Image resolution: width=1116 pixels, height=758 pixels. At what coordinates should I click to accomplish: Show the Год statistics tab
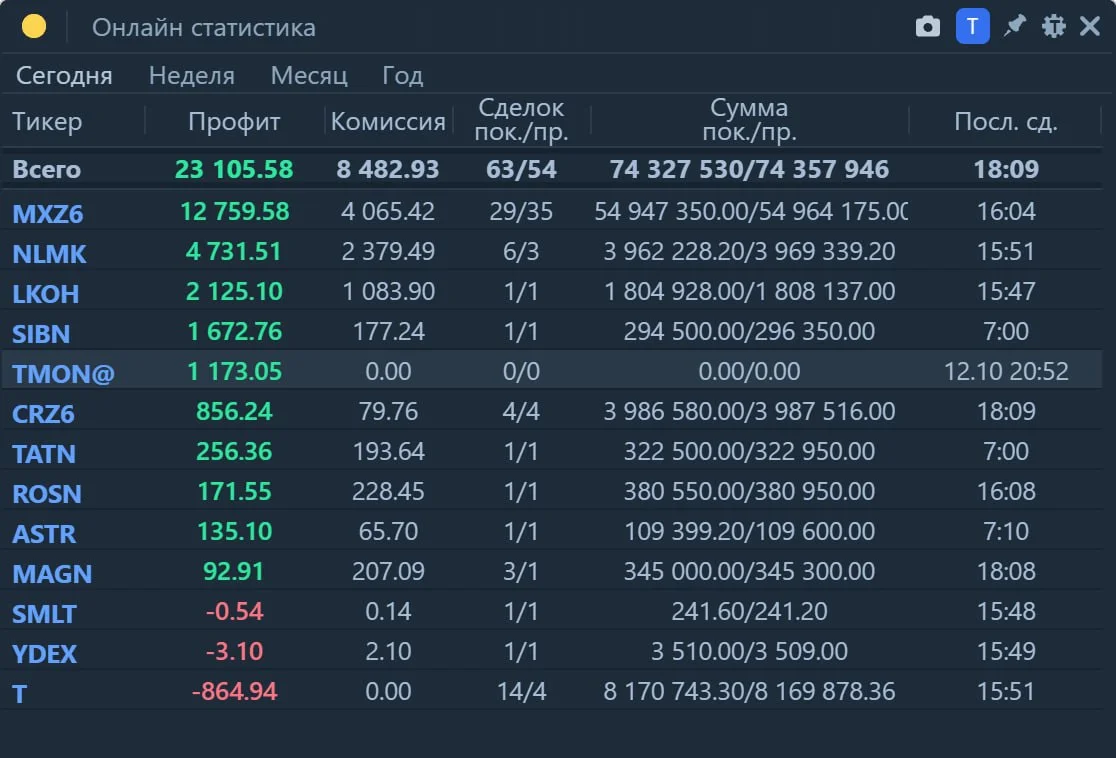click(403, 75)
